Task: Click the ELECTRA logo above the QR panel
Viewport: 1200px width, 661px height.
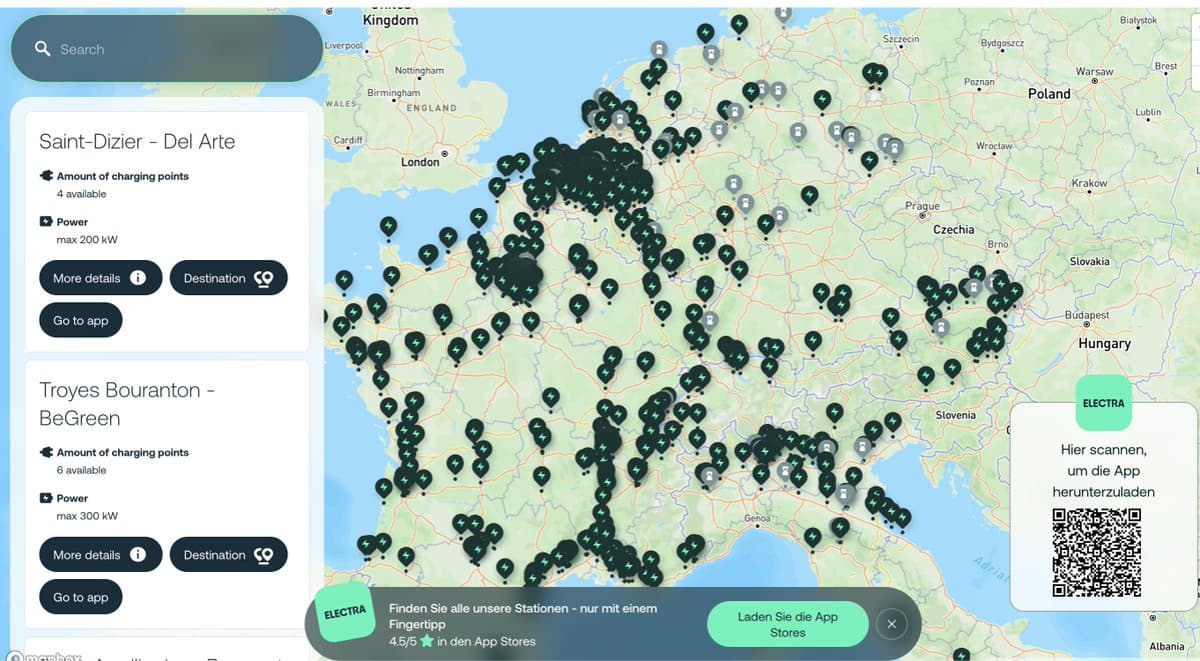Action: coord(1103,403)
